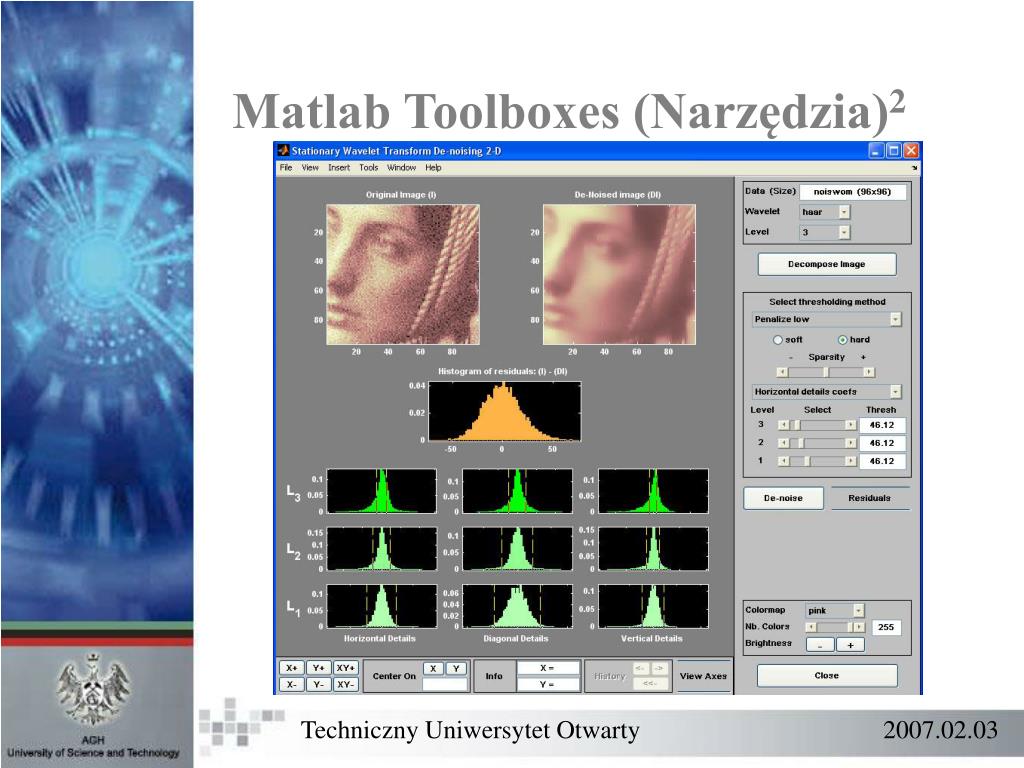
Task: Open the View menu
Action: pyautogui.click(x=310, y=168)
